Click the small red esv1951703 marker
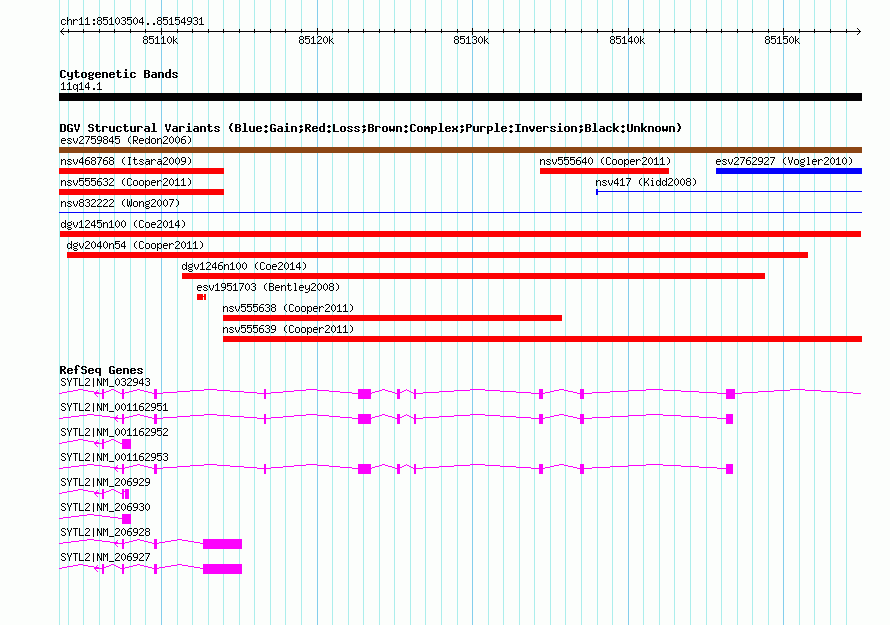Image resolution: width=890 pixels, height=625 pixels. (x=201, y=297)
